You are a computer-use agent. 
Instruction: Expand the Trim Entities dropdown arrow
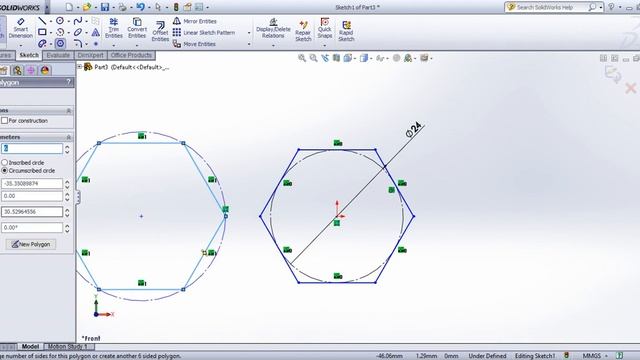coord(113,45)
